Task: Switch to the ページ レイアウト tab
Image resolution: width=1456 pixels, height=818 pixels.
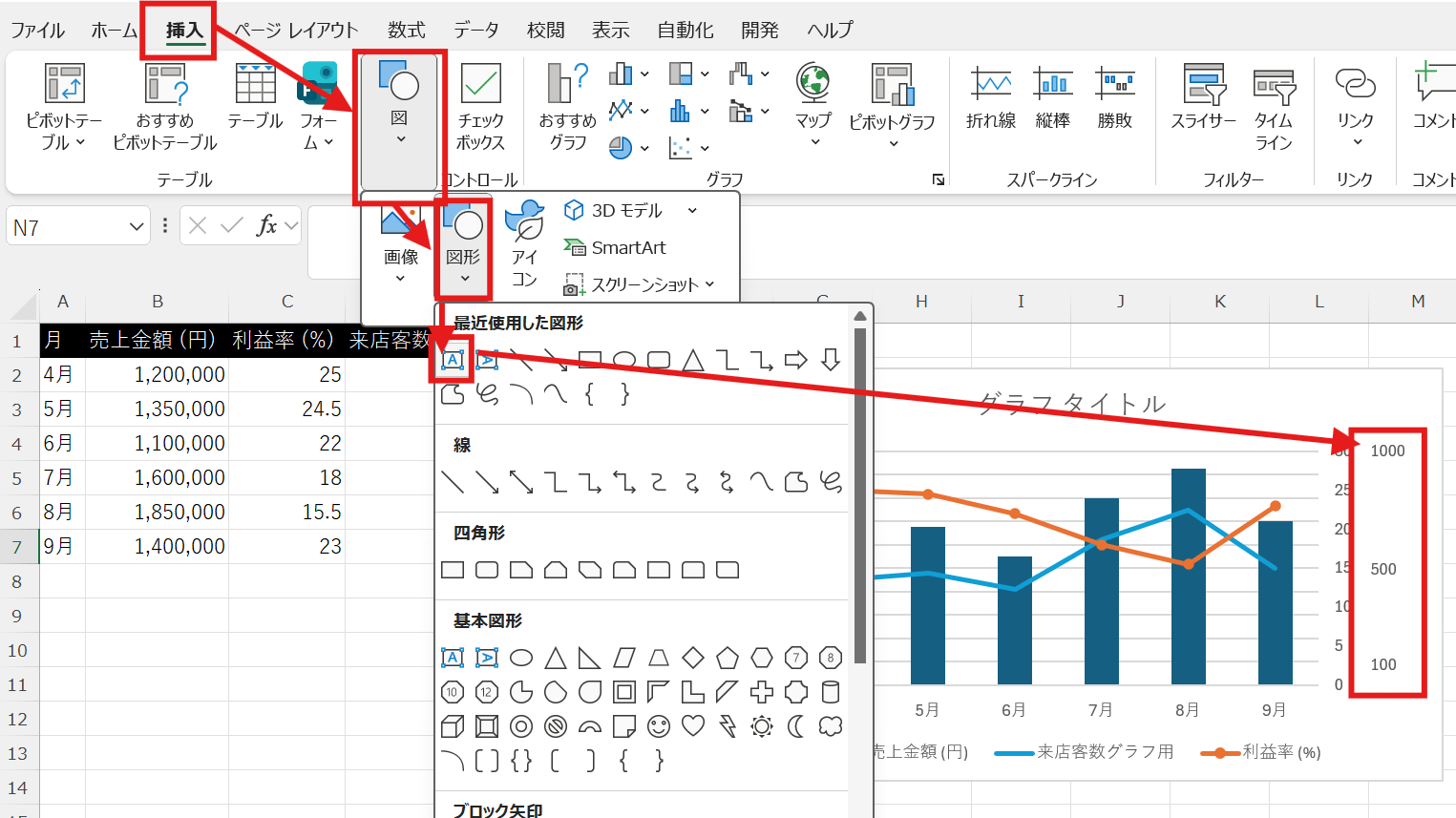Action: click(296, 31)
